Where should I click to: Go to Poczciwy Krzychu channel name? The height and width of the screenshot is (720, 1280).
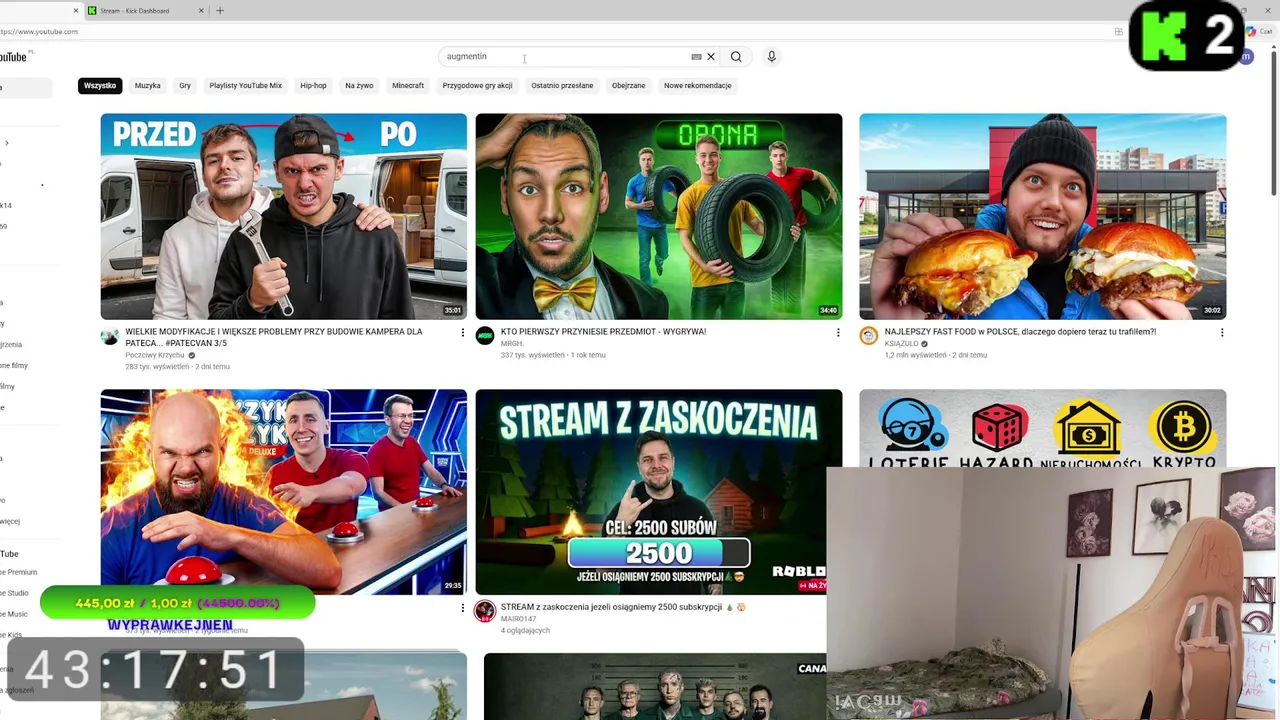[x=155, y=355]
